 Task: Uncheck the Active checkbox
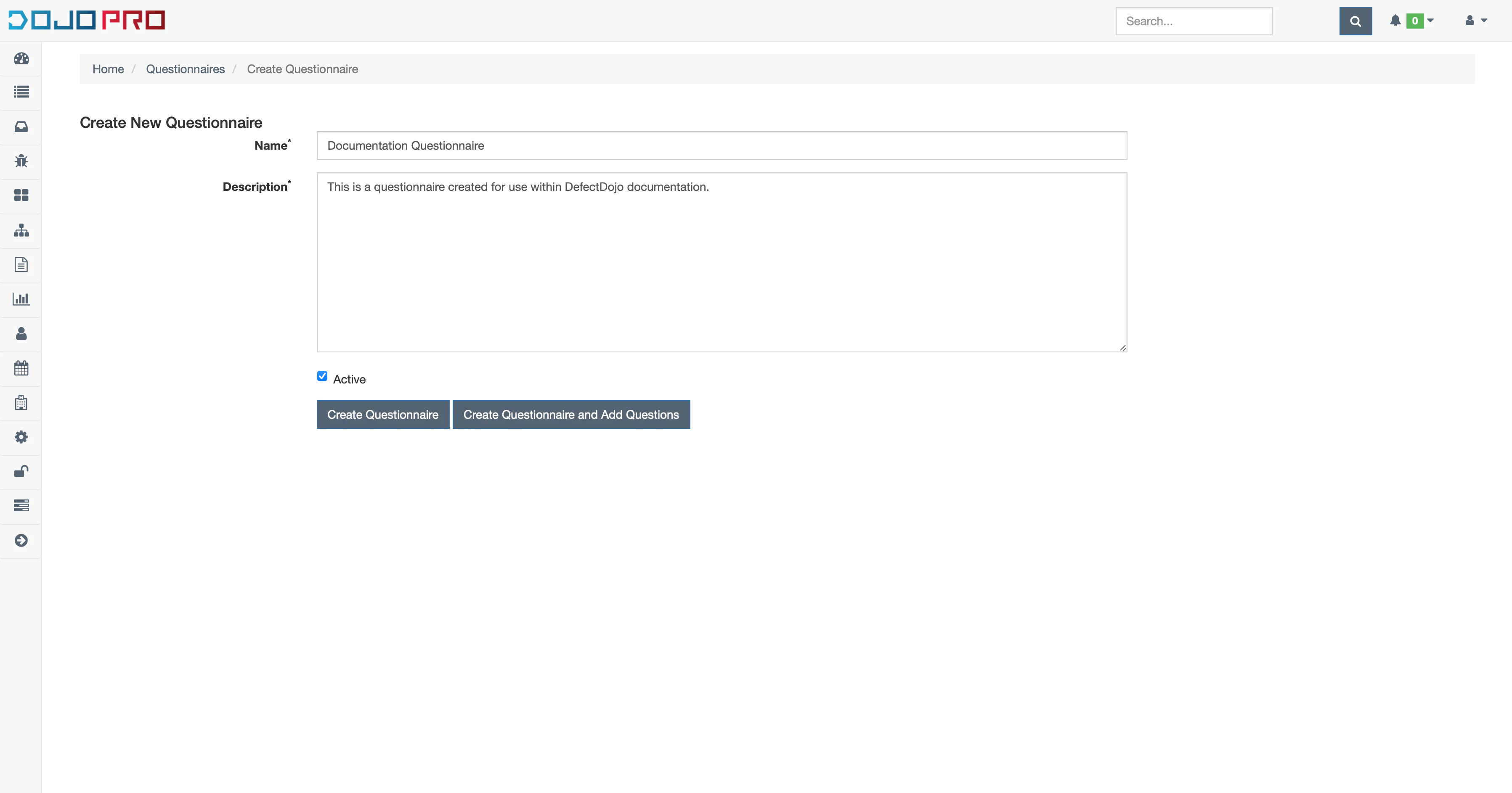322,376
